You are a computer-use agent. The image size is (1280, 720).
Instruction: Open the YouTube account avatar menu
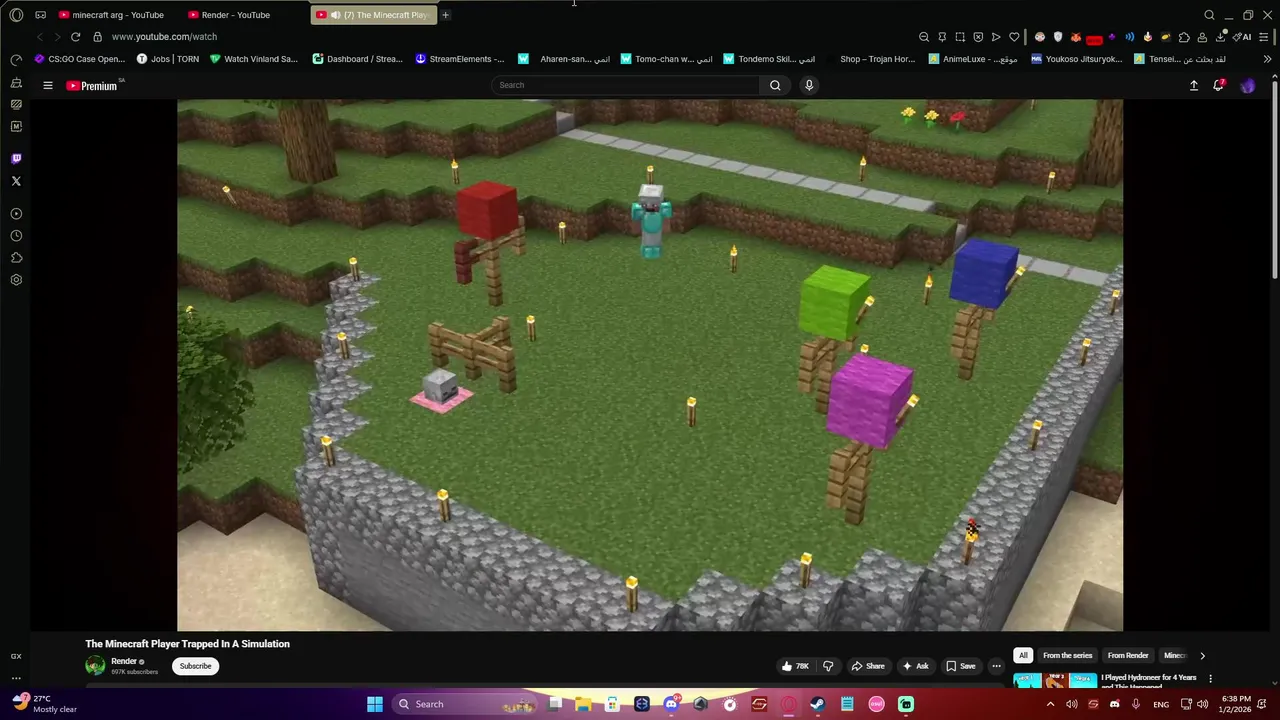[x=1248, y=86]
